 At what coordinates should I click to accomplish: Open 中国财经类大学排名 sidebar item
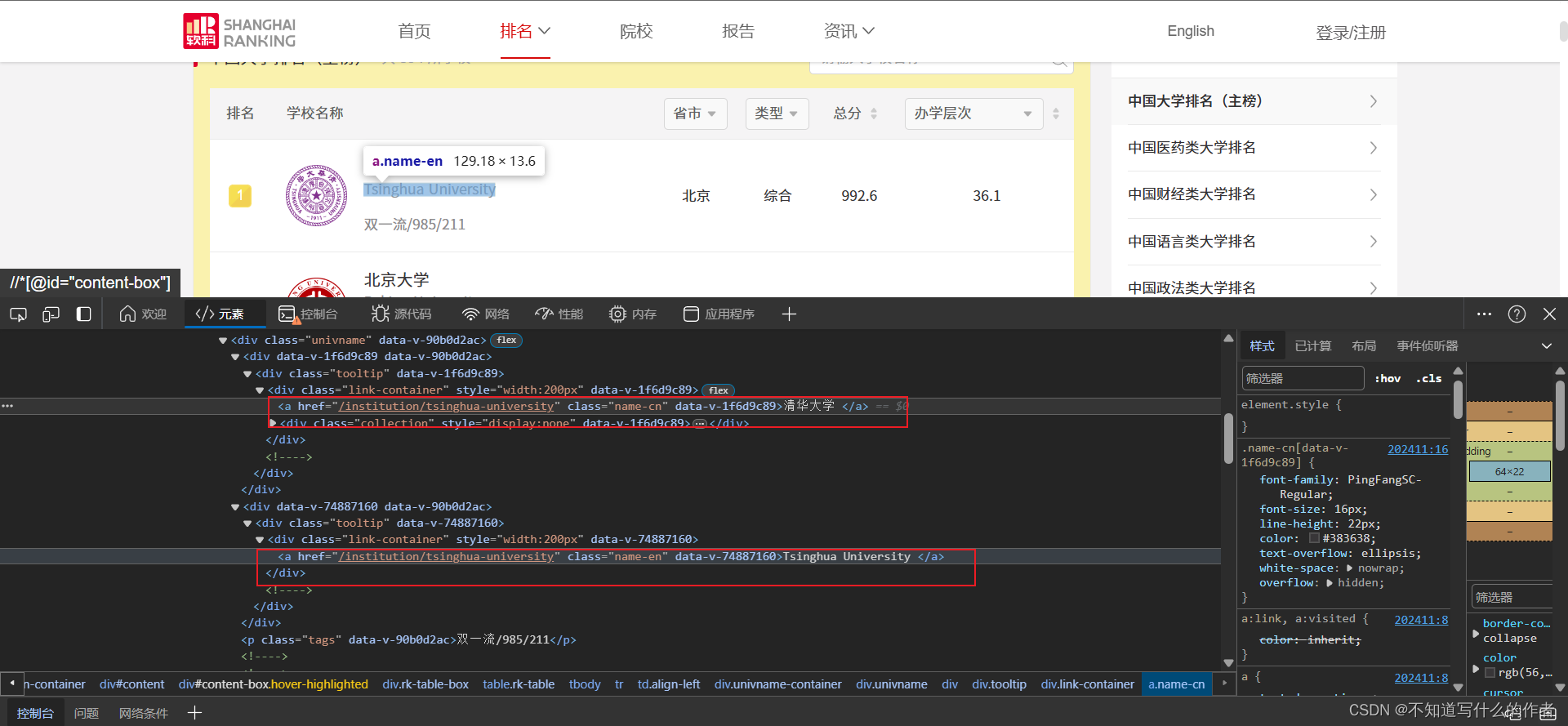click(x=1254, y=194)
